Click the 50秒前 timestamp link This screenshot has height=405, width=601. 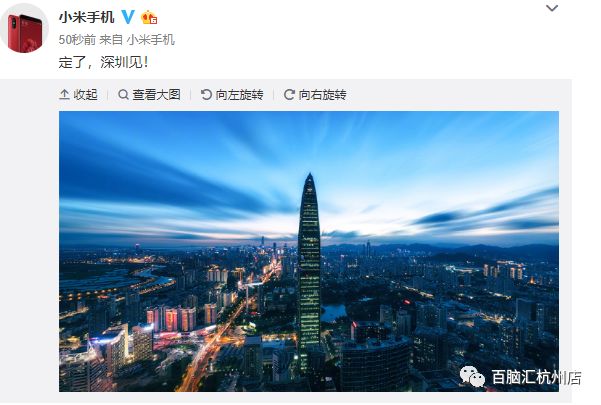click(77, 39)
